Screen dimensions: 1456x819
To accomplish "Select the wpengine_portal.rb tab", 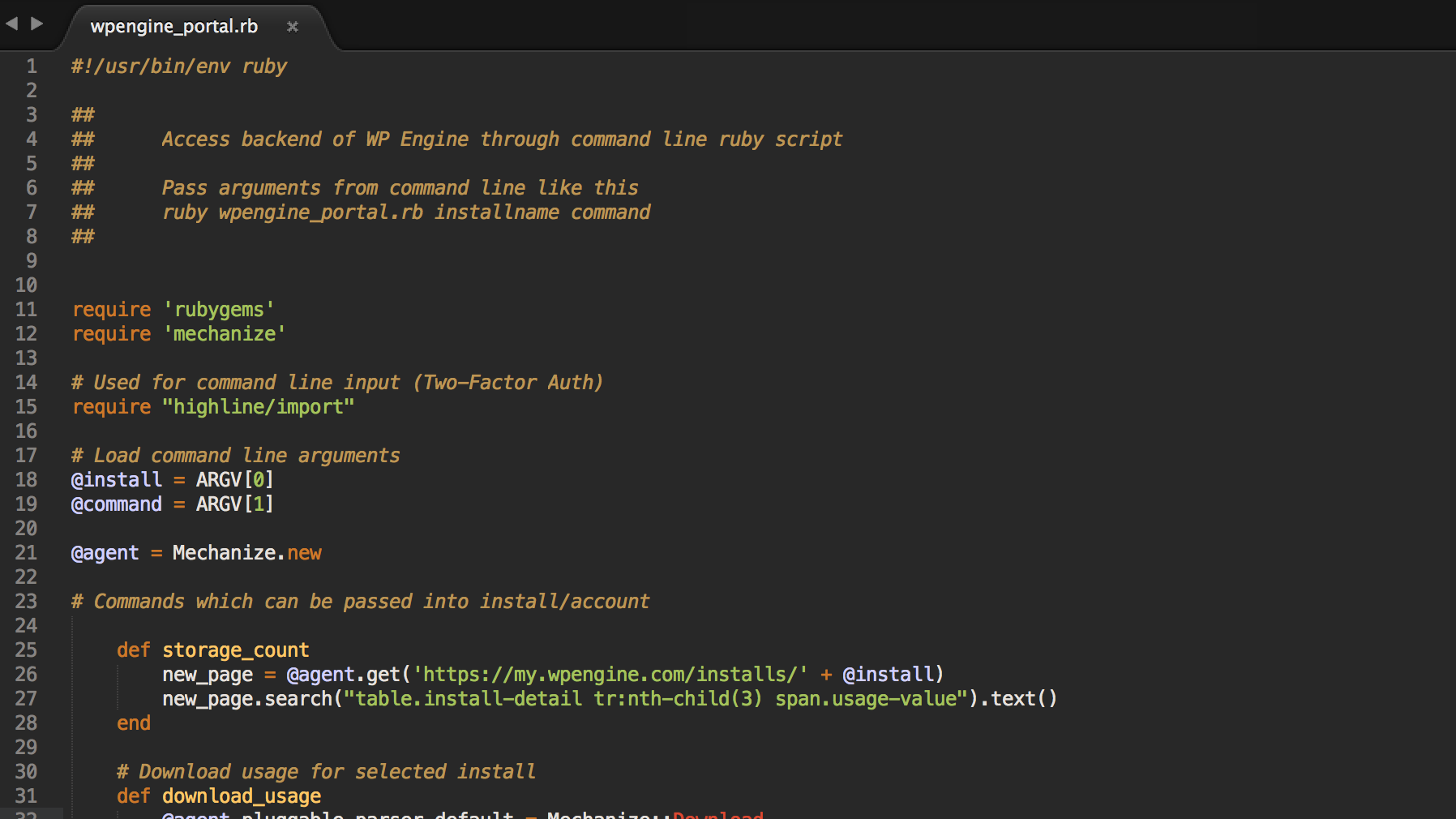I will (x=174, y=26).
